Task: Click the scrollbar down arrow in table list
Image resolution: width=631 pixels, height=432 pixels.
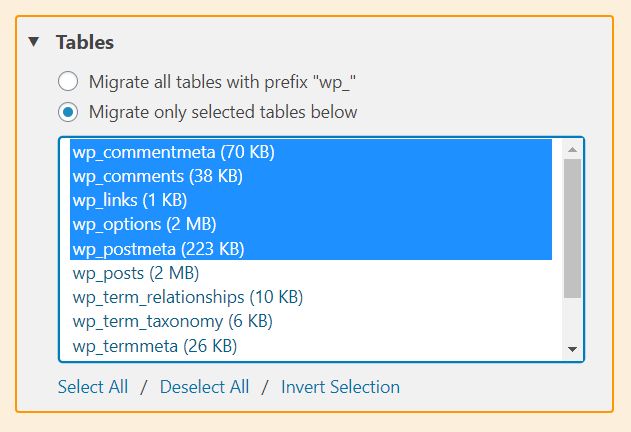Action: click(572, 349)
